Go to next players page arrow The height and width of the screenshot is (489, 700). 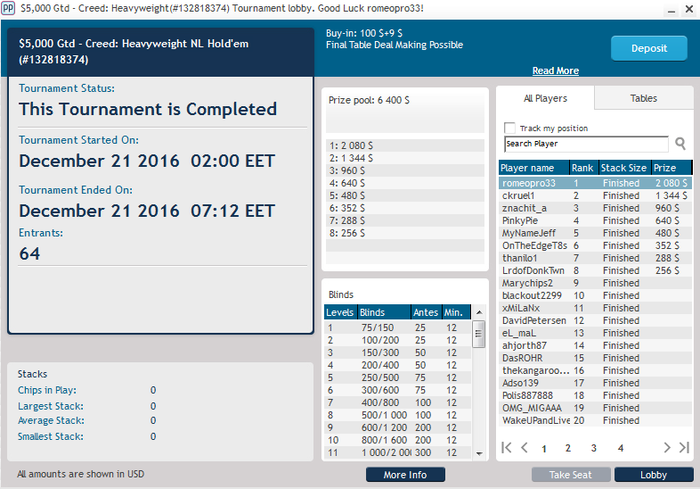click(667, 447)
